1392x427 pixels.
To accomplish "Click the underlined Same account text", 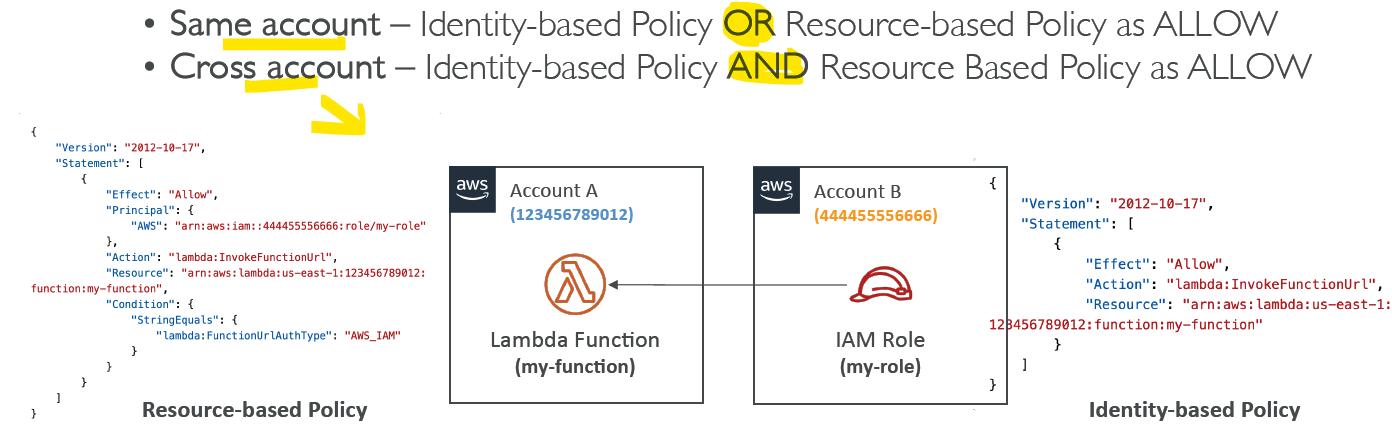I will [275, 25].
